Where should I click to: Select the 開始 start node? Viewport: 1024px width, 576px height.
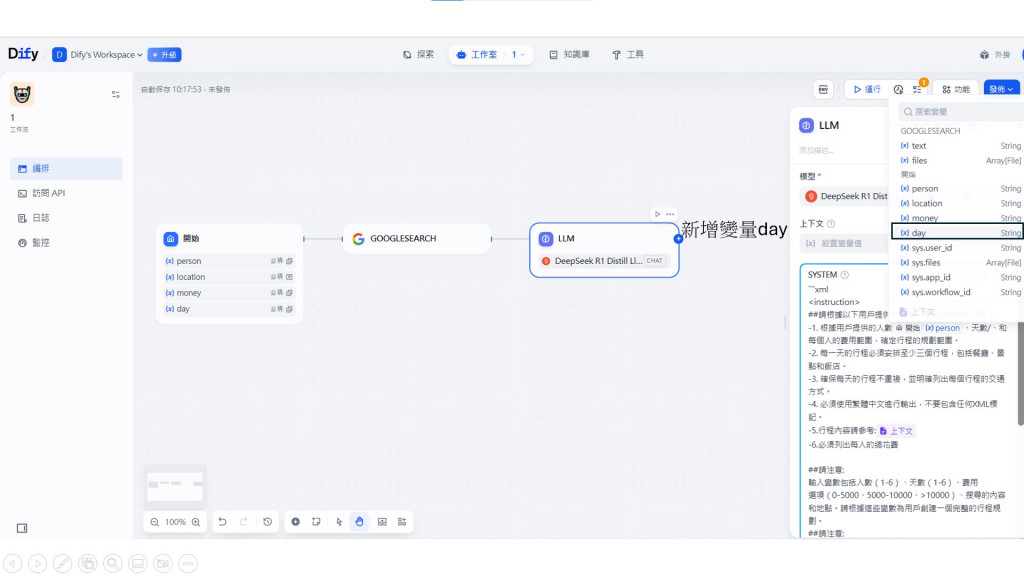[229, 239]
